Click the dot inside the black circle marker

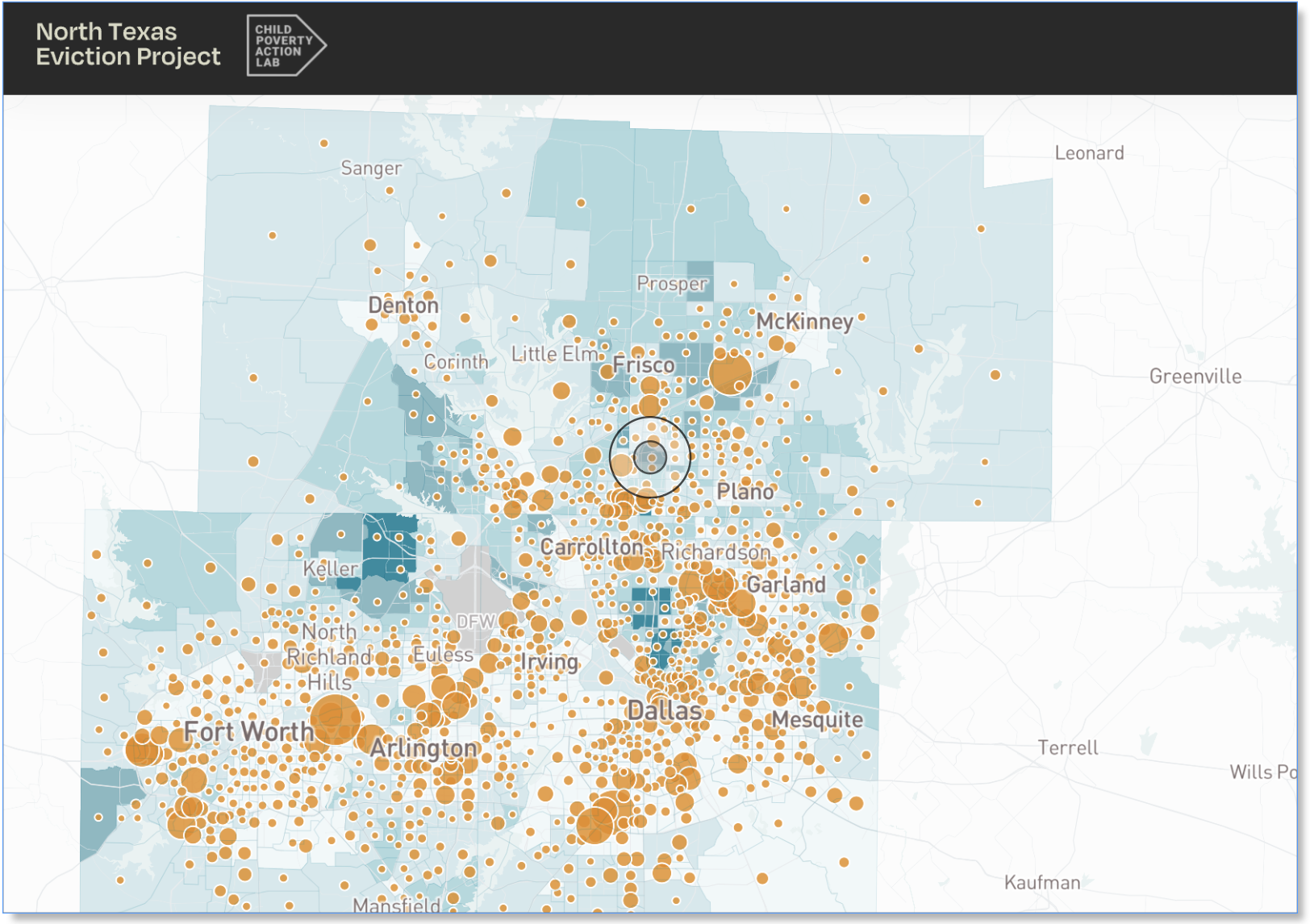coord(650,457)
